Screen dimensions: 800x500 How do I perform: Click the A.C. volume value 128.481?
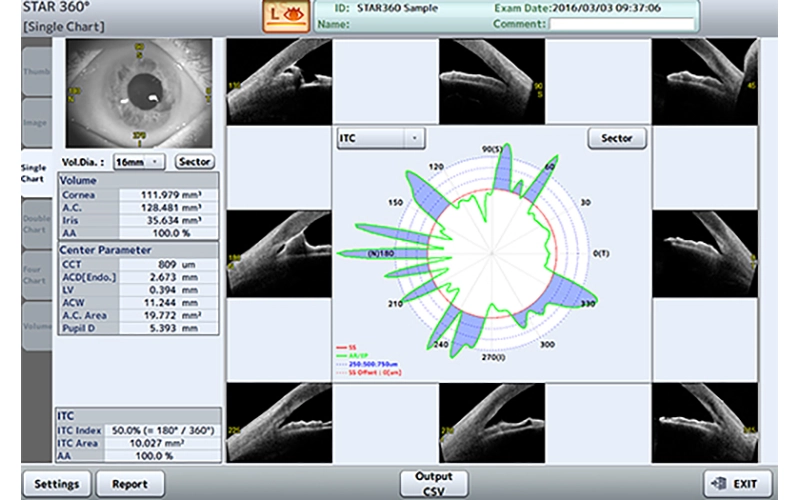(x=171, y=208)
